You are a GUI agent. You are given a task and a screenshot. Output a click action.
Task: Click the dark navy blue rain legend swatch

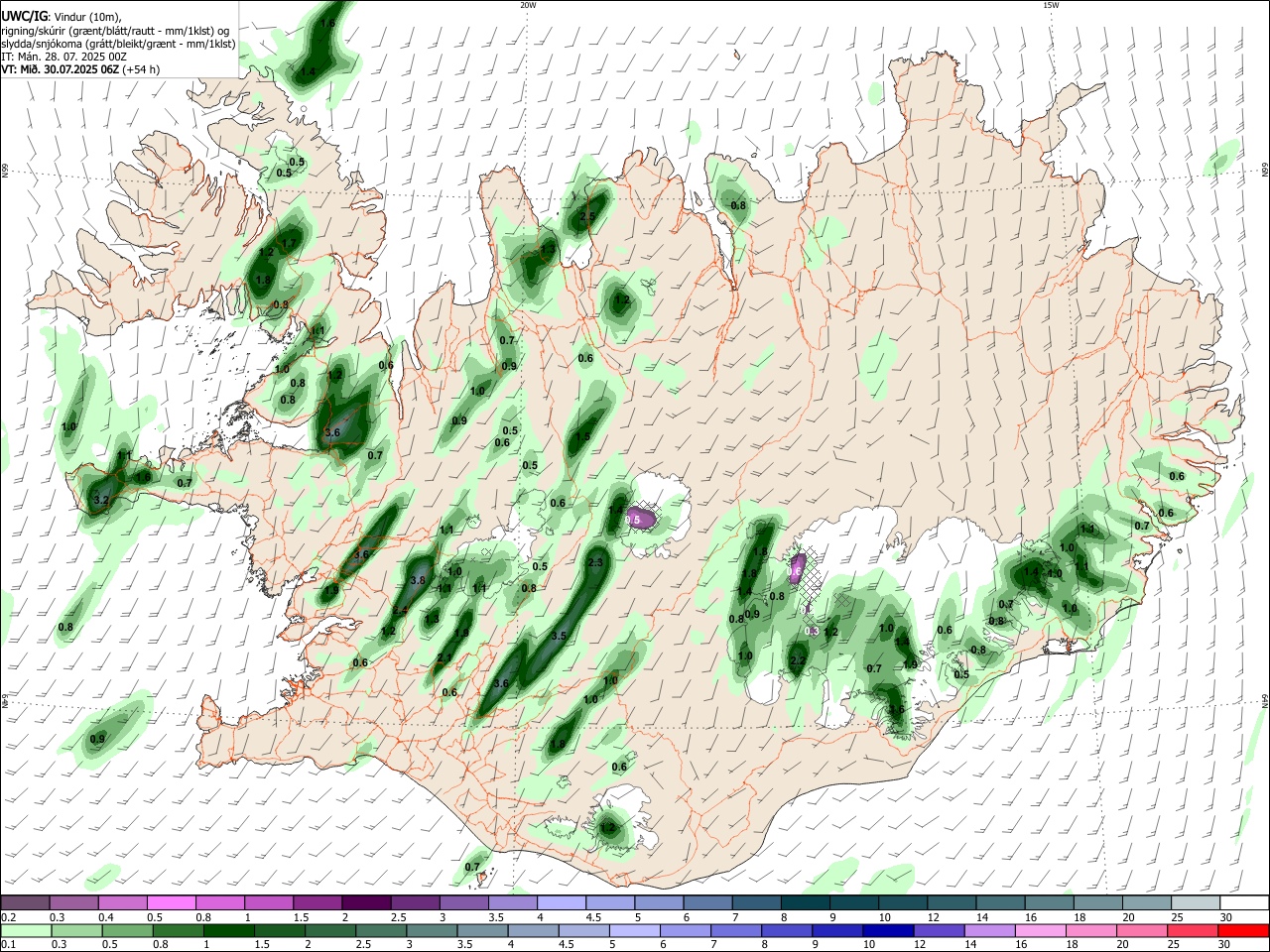(886, 931)
